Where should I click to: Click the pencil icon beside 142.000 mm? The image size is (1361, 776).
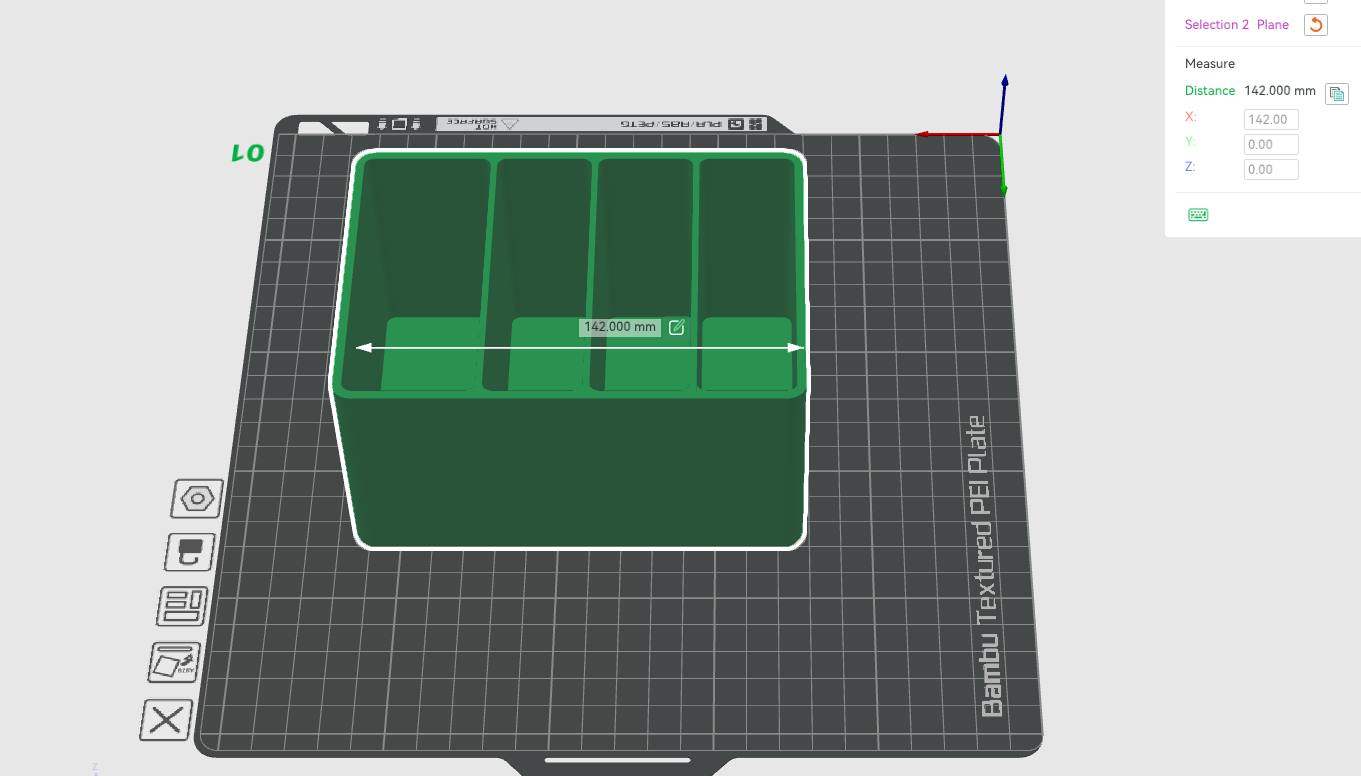tap(676, 327)
